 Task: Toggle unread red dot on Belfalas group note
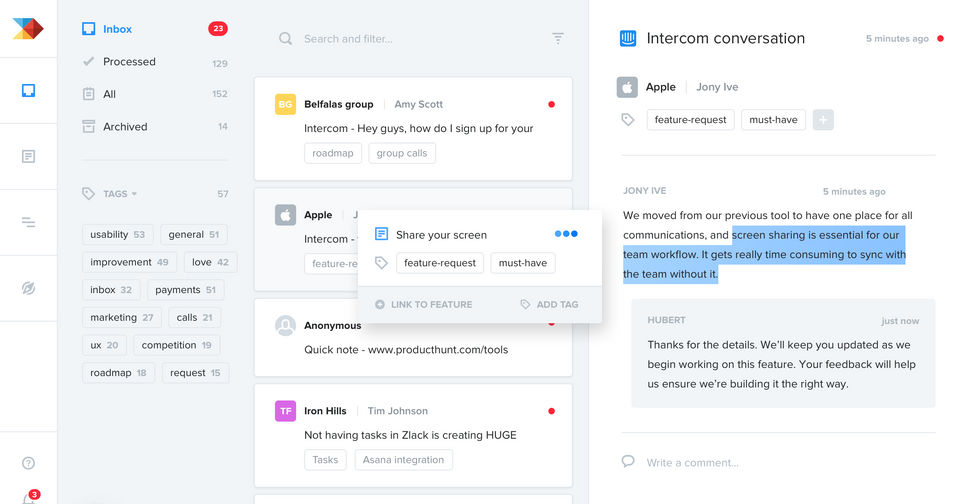(x=551, y=104)
